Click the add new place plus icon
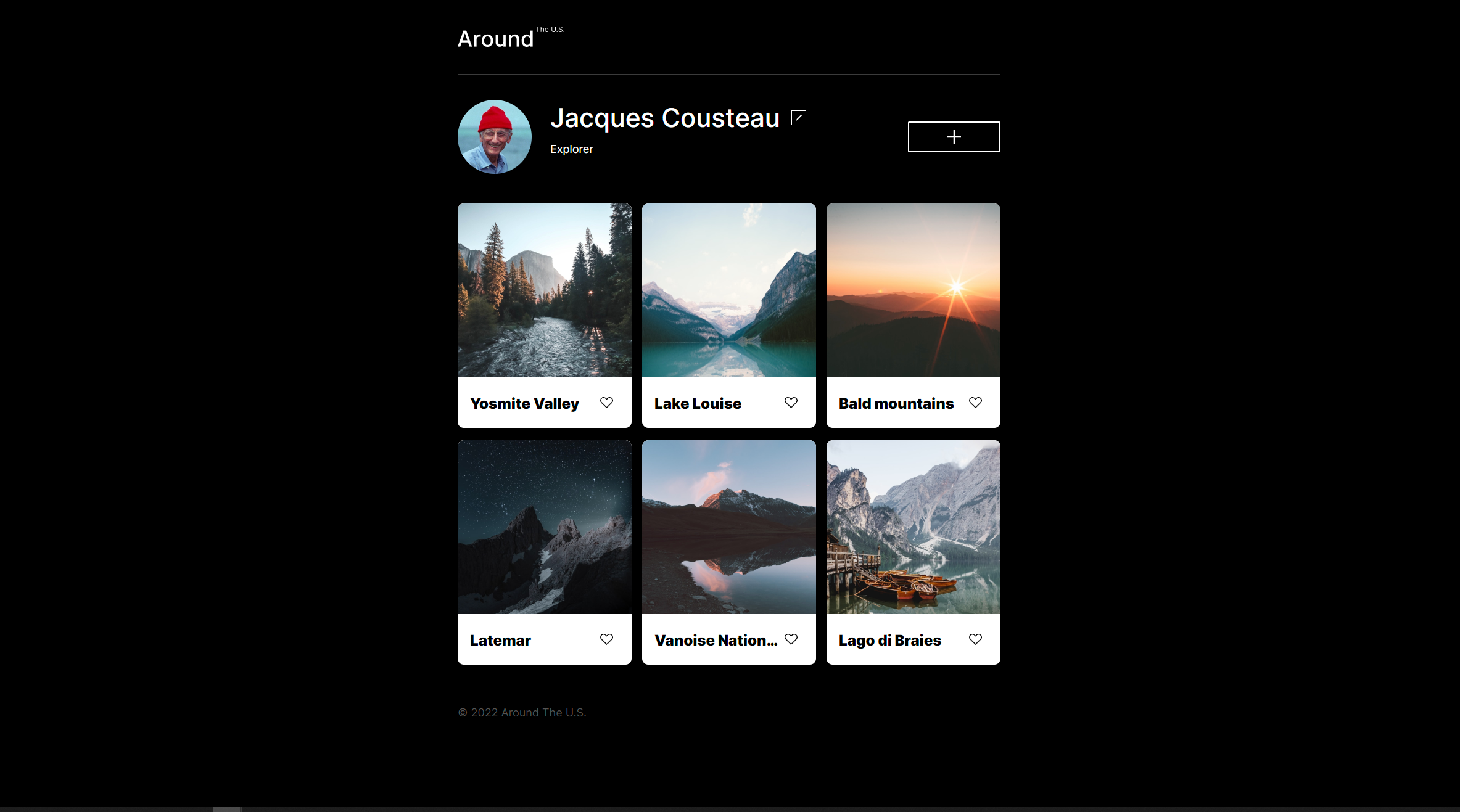This screenshot has width=1460, height=812. point(953,136)
